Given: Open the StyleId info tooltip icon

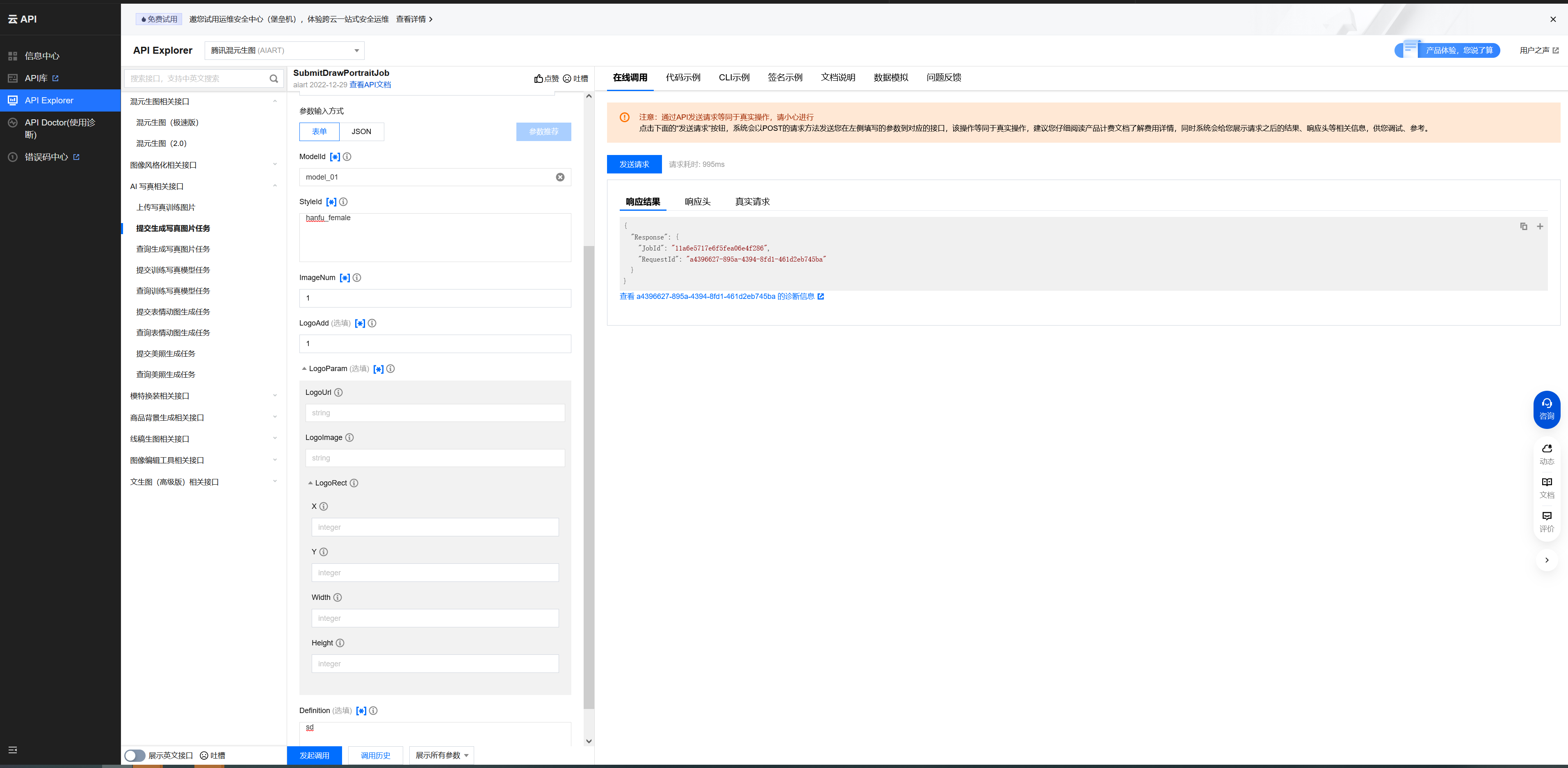Looking at the screenshot, I should coord(343,201).
